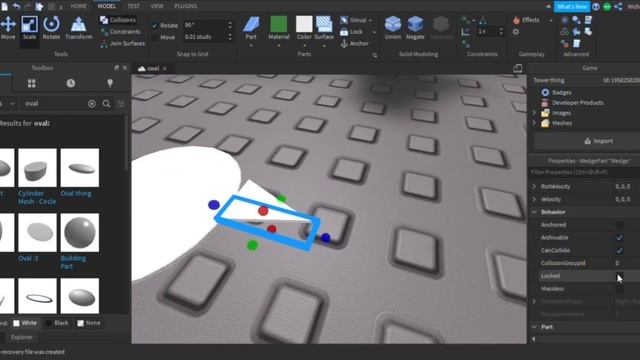The image size is (640, 360).
Task: Uncheck the CanCollide property
Action: pos(620,250)
